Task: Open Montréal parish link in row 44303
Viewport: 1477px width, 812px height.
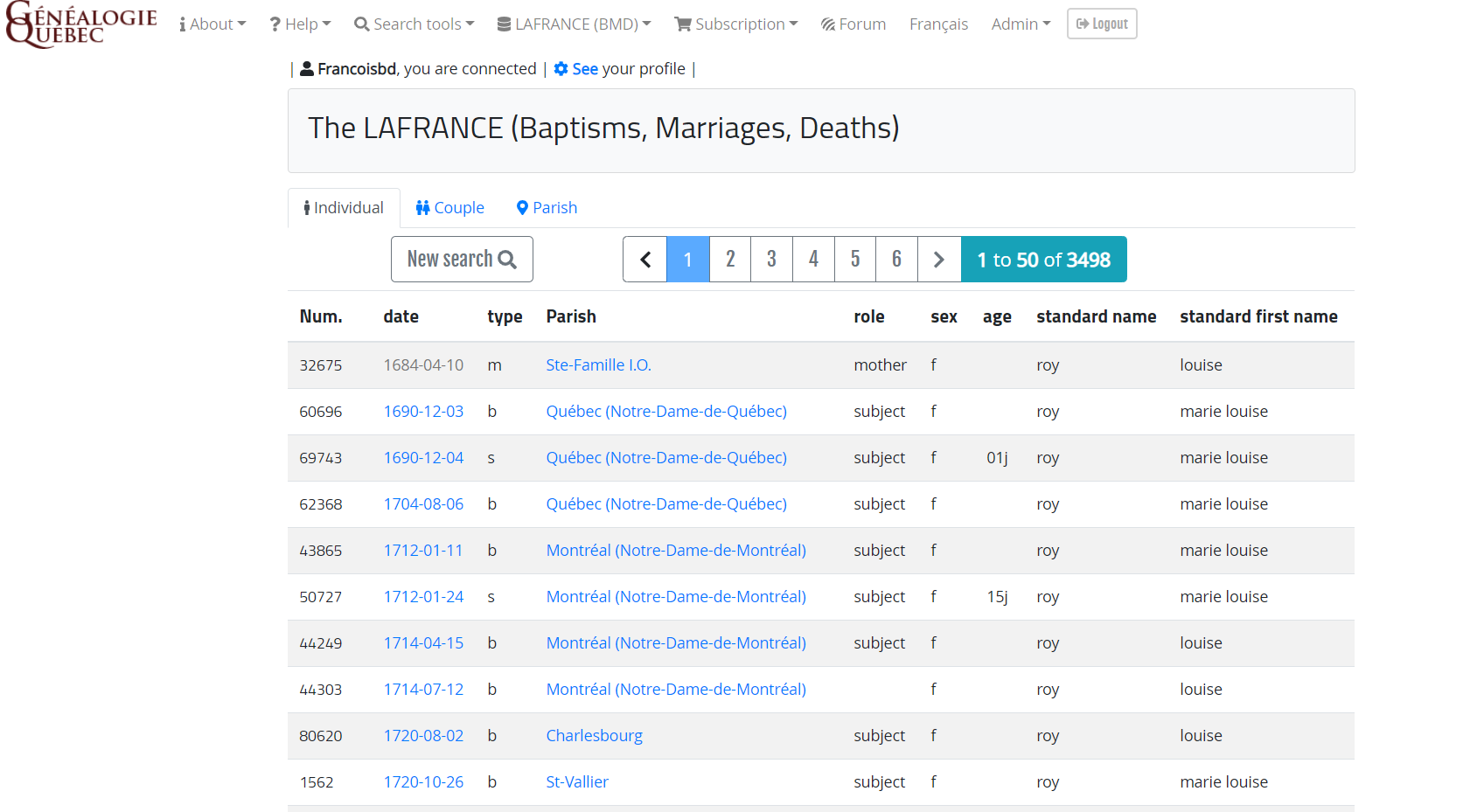Action: 676,690
